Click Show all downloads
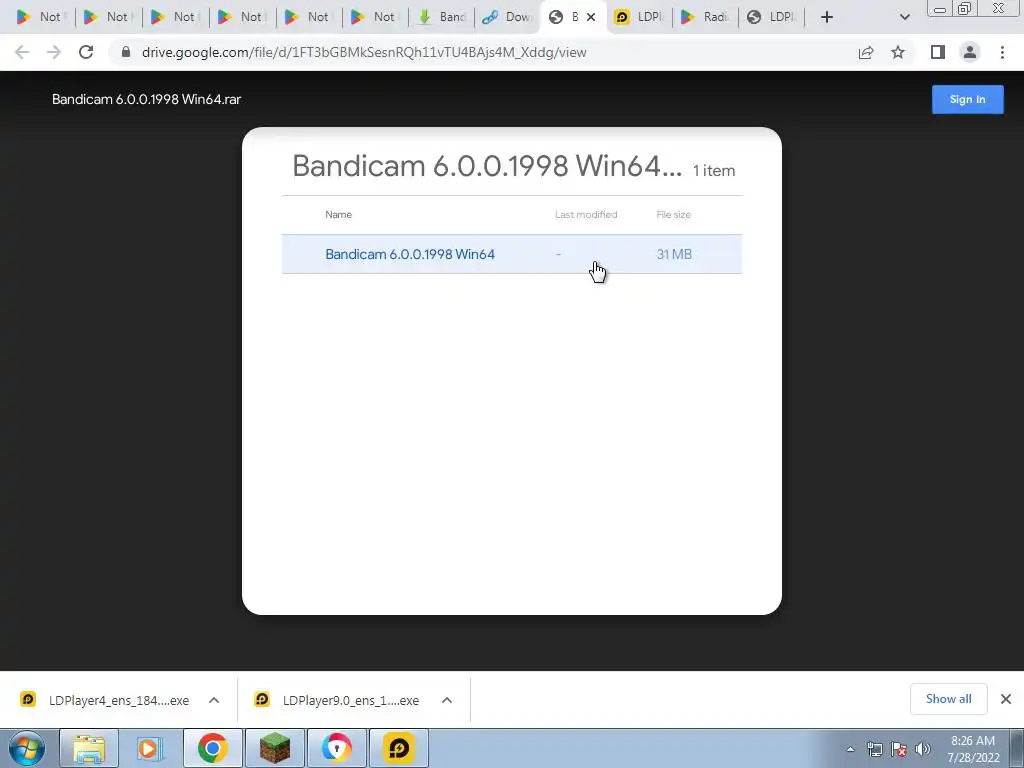Image resolution: width=1024 pixels, height=768 pixels. point(948,699)
